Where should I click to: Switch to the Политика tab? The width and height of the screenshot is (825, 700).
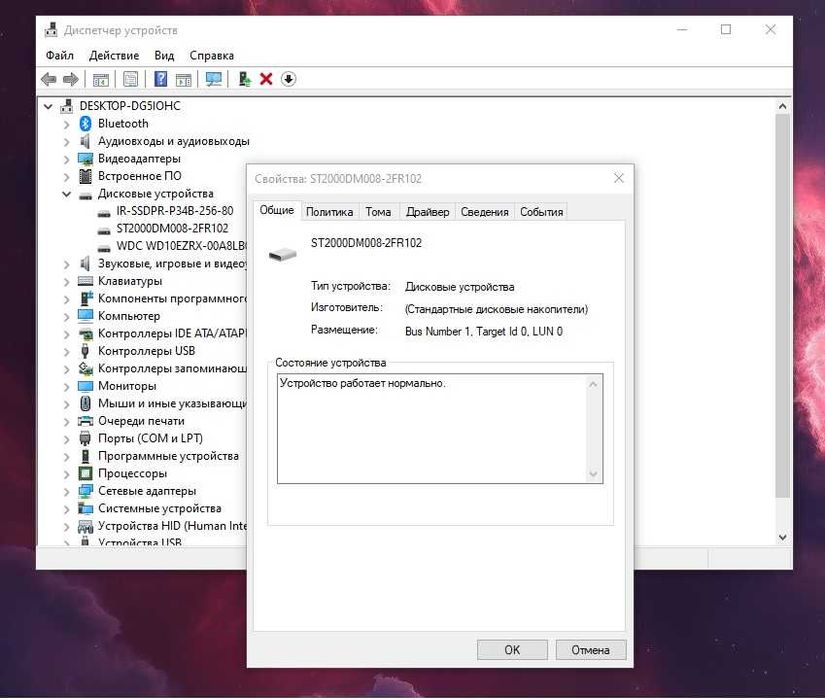pyautogui.click(x=329, y=212)
